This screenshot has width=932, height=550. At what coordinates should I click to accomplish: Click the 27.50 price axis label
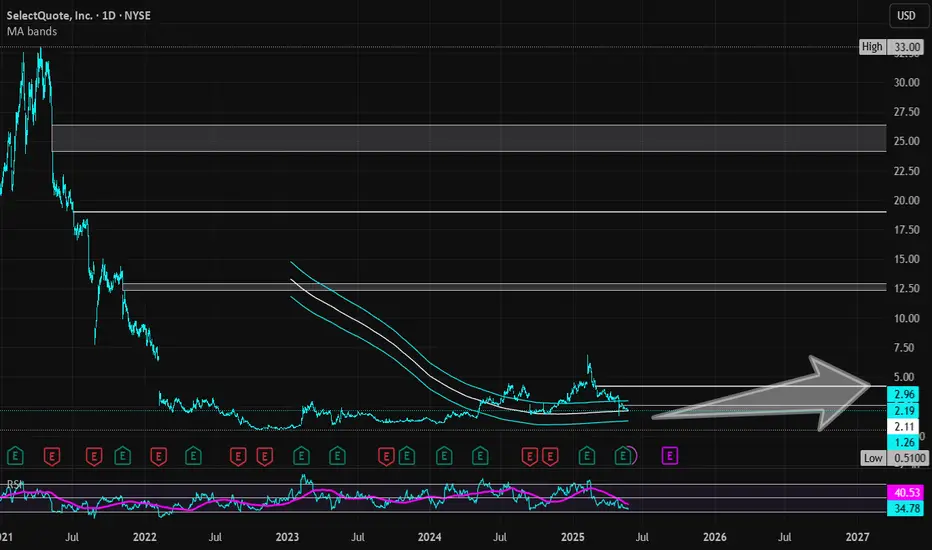click(906, 112)
